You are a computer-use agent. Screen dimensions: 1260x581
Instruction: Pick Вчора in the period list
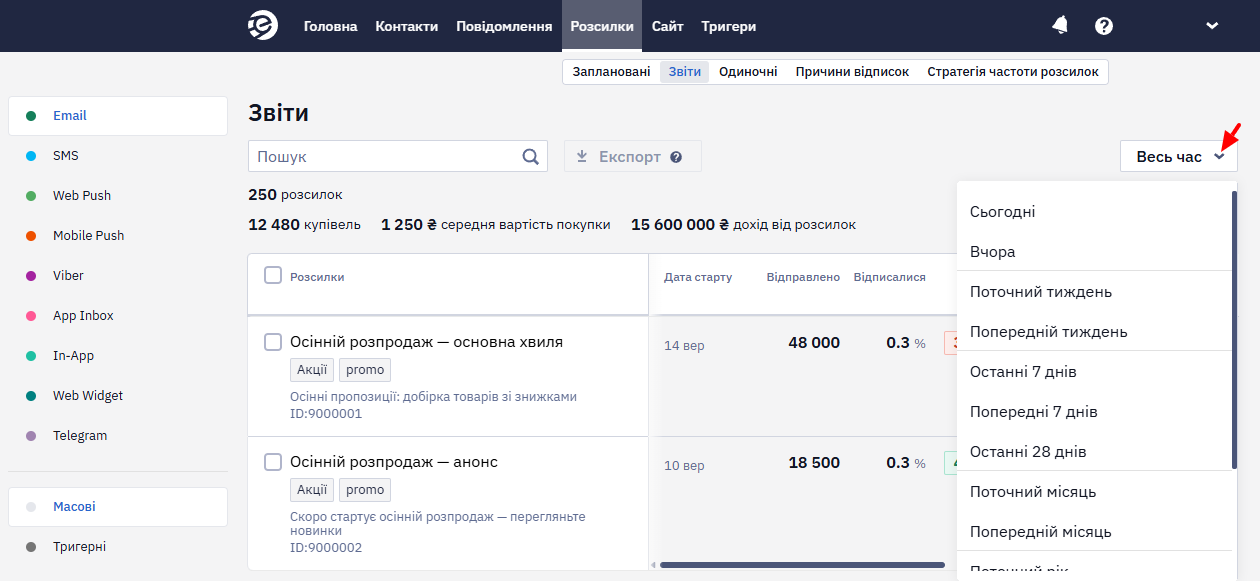pos(1094,252)
